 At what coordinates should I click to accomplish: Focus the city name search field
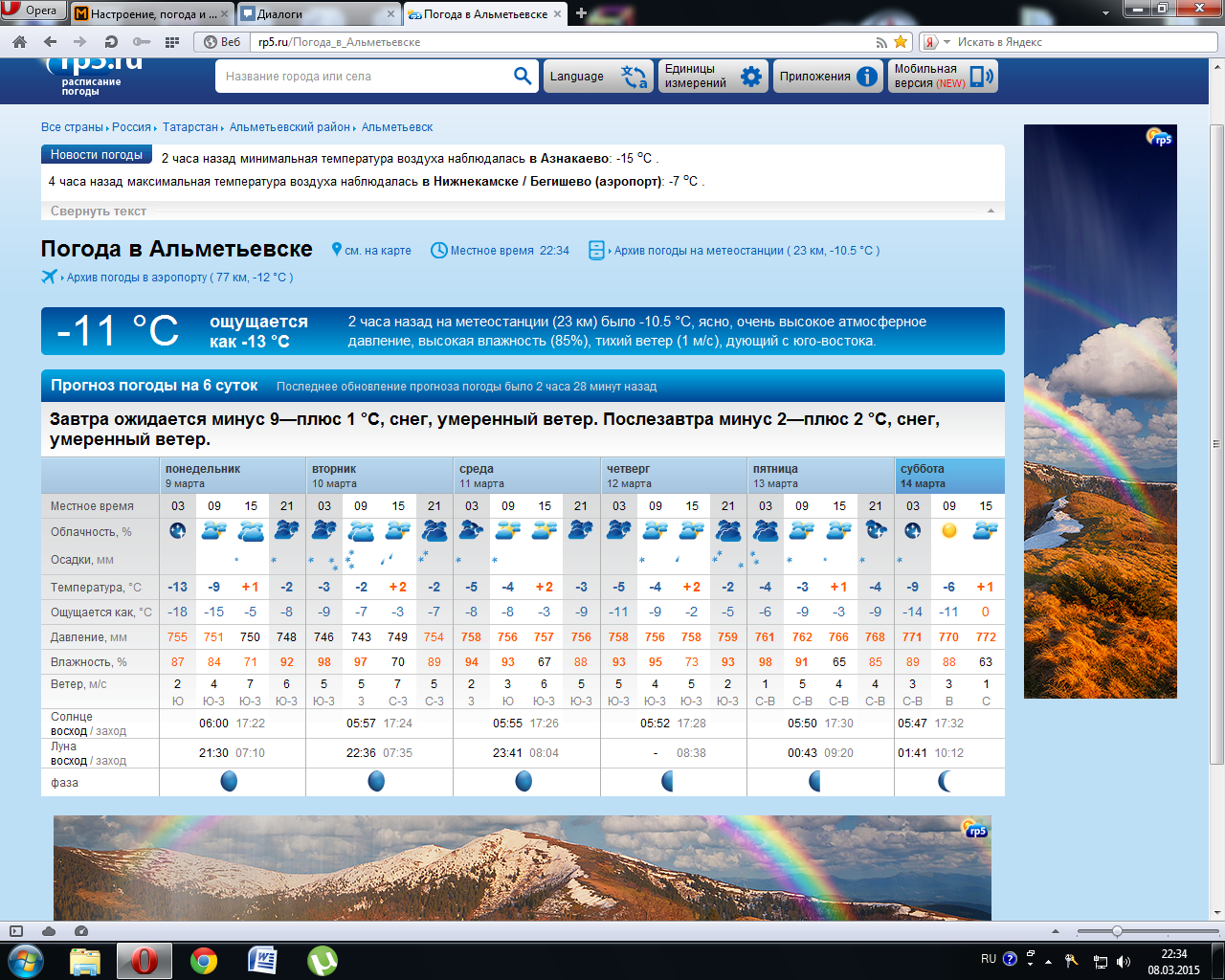(x=364, y=77)
